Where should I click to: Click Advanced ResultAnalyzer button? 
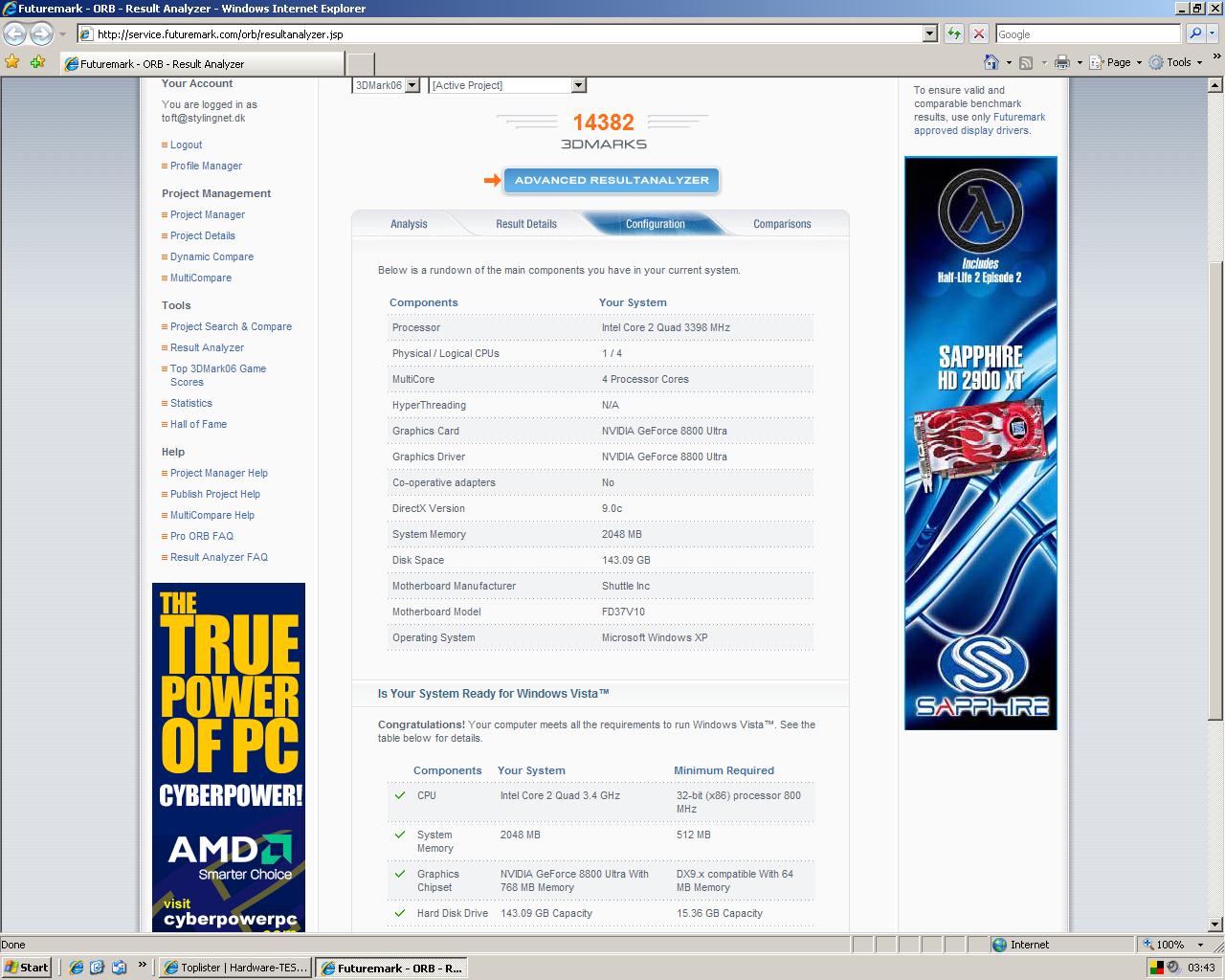[612, 180]
